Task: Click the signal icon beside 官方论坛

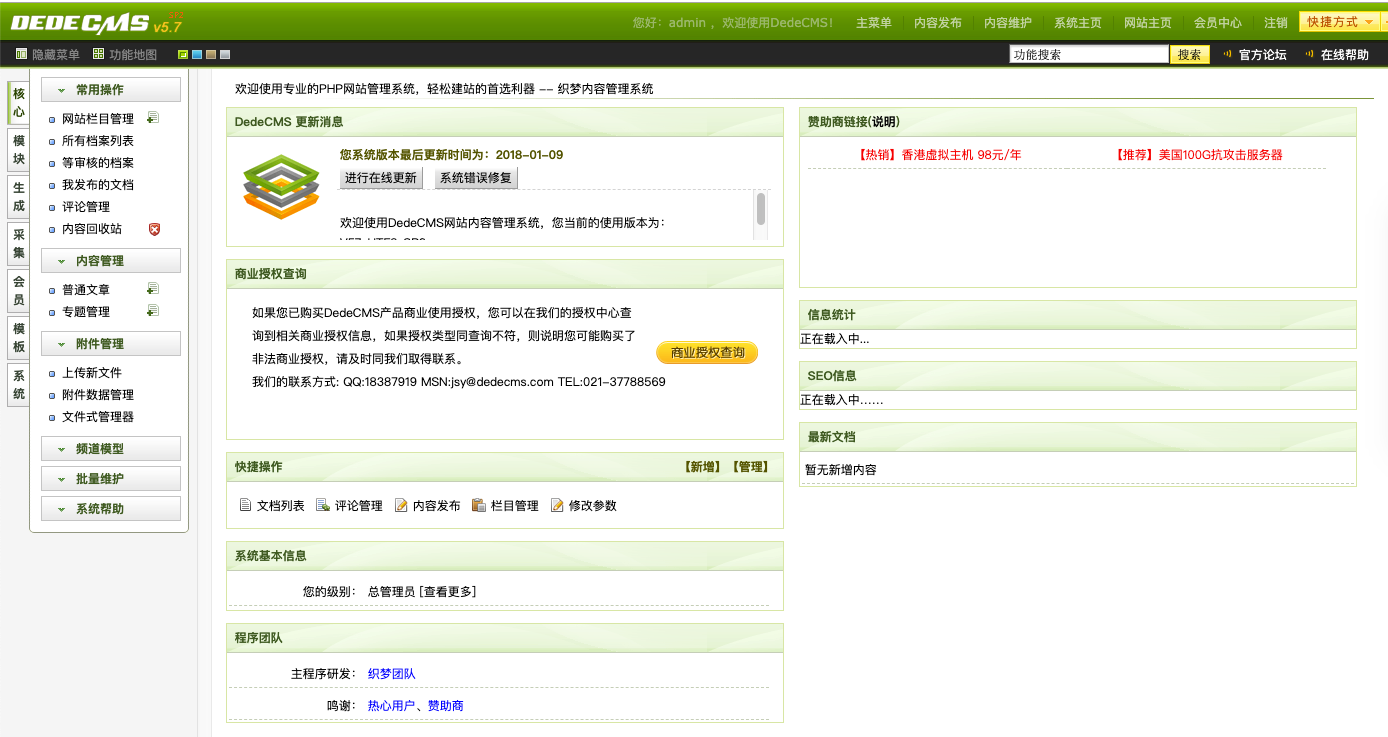Action: click(x=1228, y=55)
